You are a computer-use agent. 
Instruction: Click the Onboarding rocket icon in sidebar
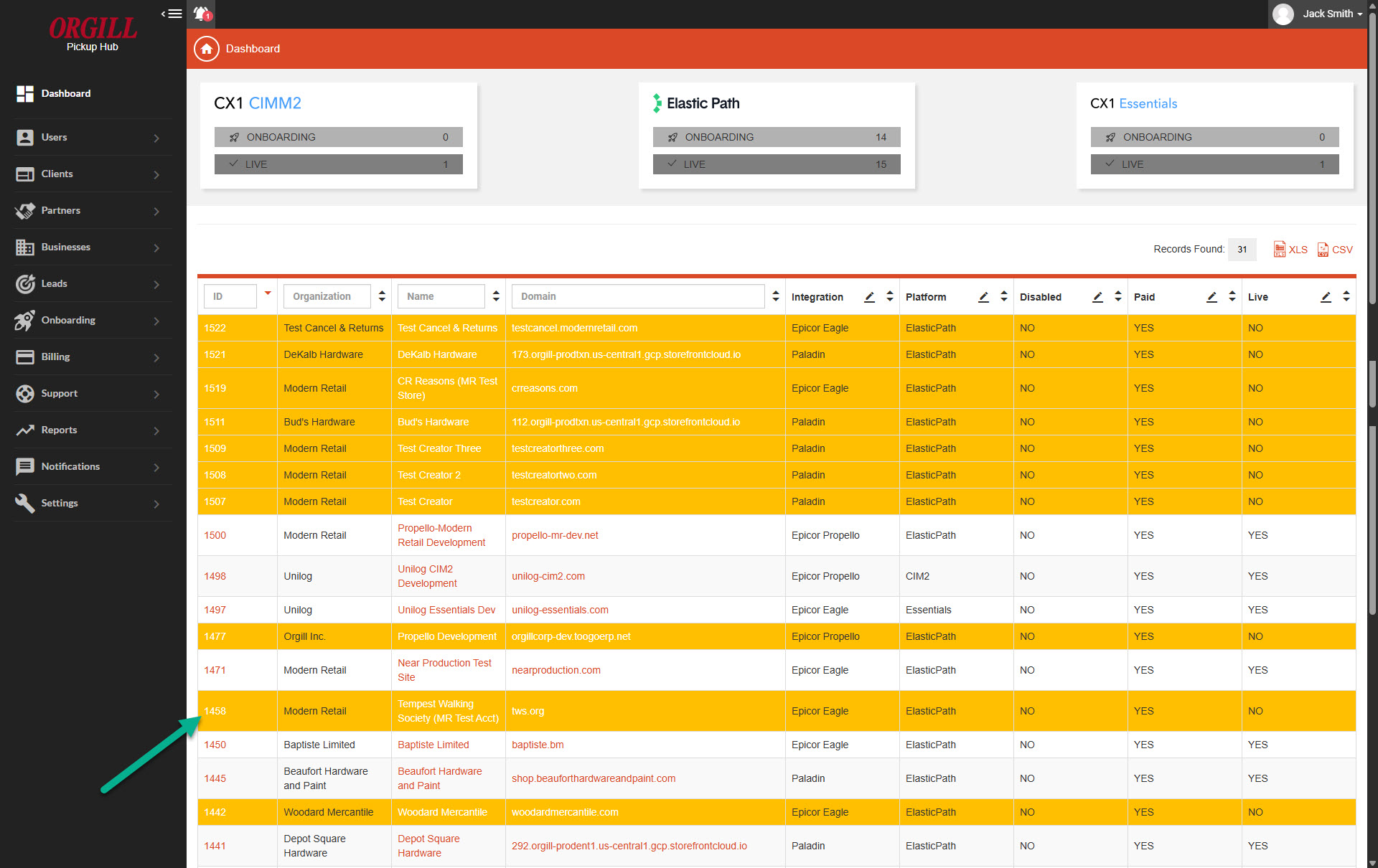coord(25,320)
